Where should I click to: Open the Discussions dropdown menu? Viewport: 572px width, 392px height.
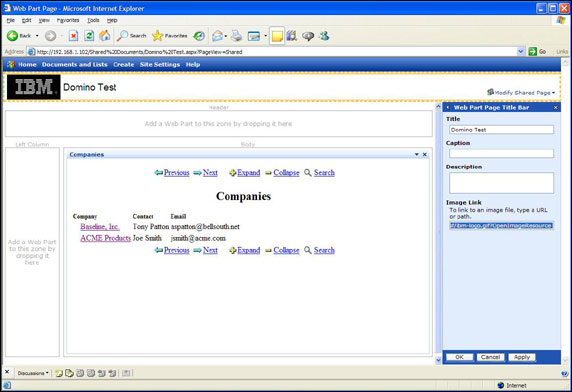(x=33, y=373)
